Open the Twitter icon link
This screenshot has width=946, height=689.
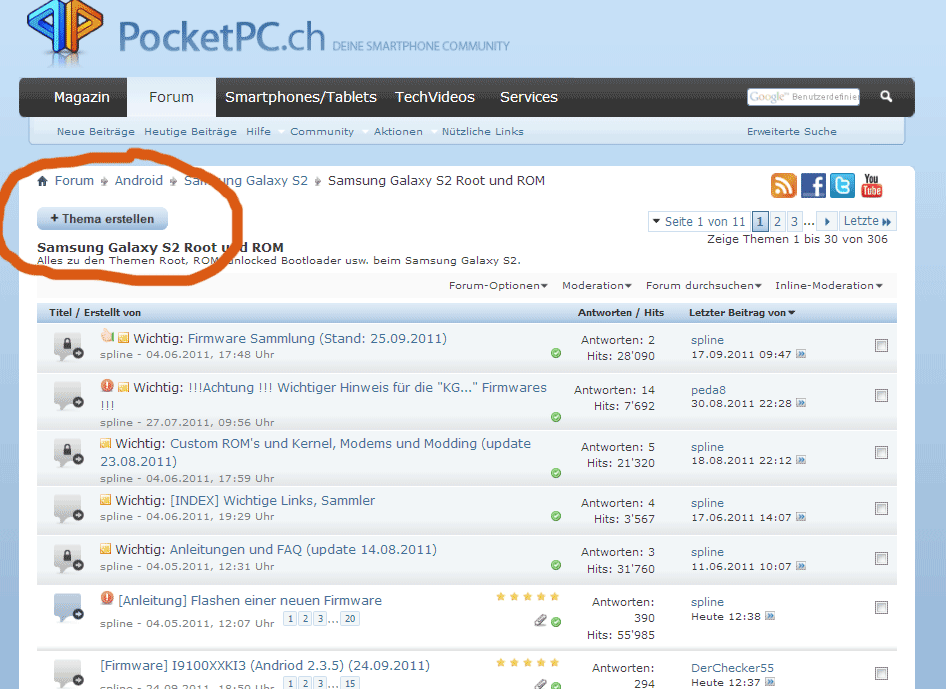pos(842,186)
